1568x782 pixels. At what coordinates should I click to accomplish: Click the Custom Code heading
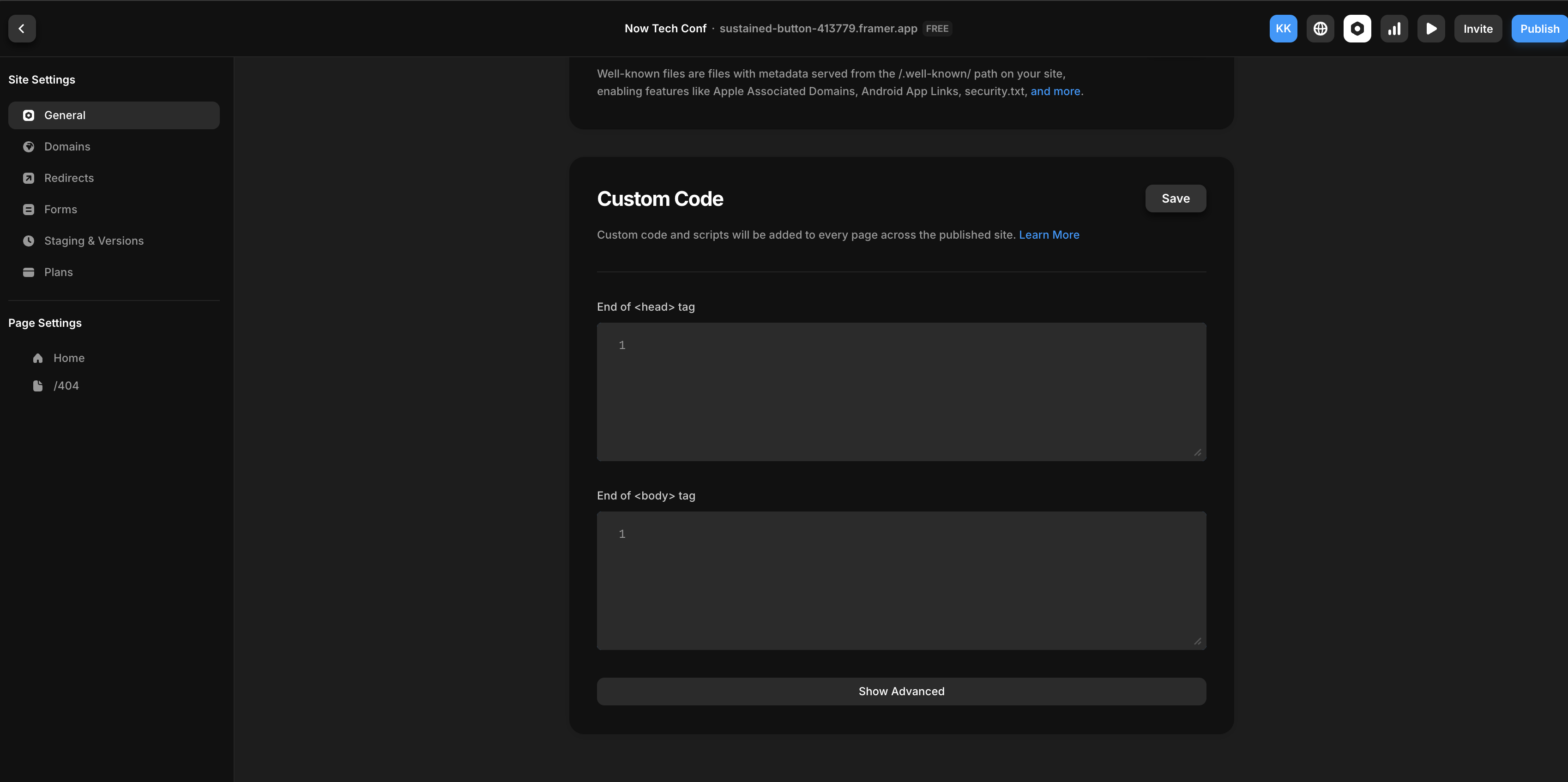pyautogui.click(x=660, y=199)
